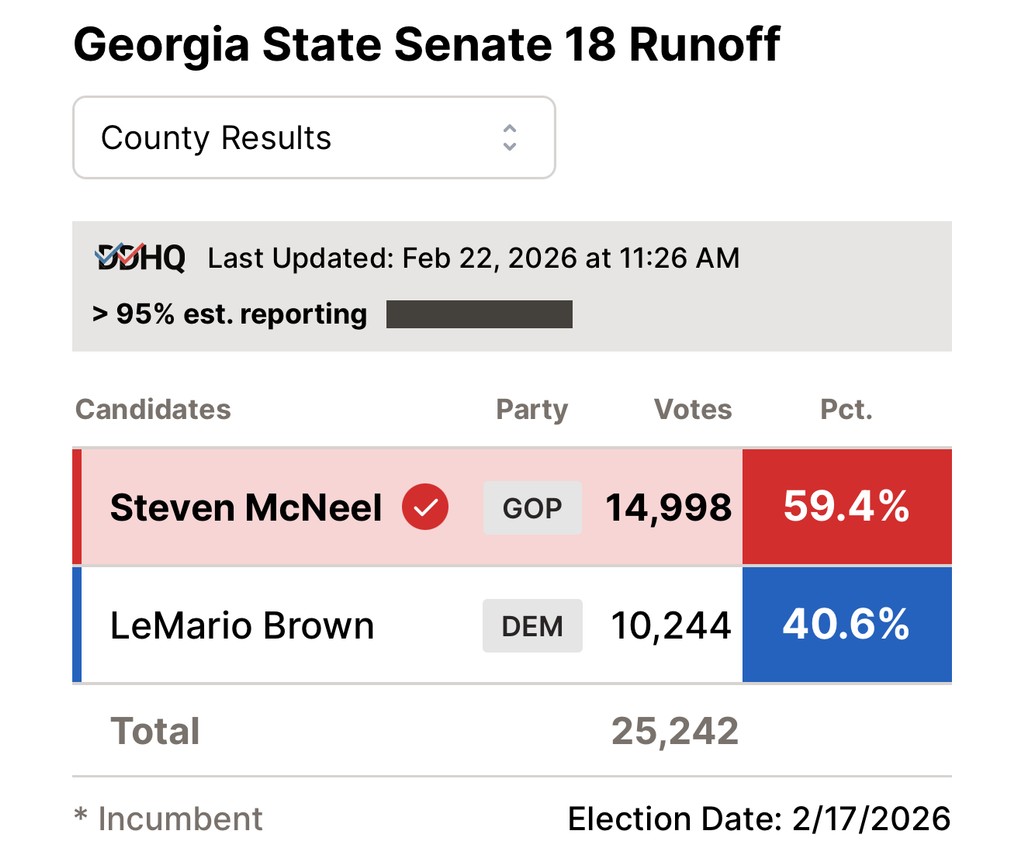Click the 14,998 vote count
Viewport: 1024px width, 856px height.
(x=669, y=508)
